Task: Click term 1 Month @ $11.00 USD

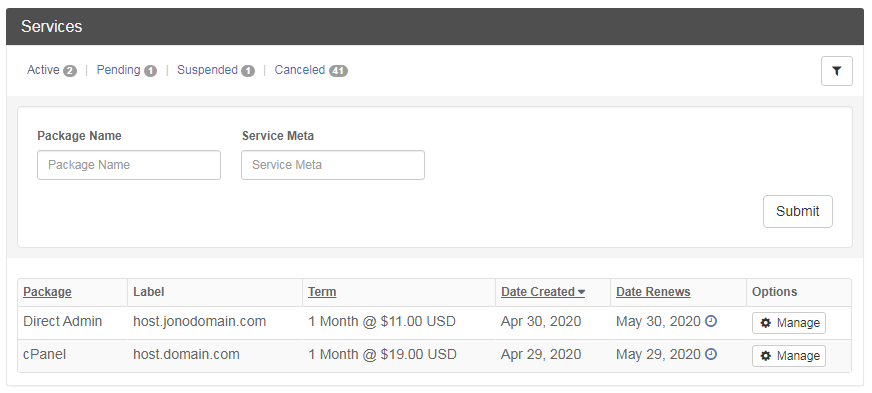Action: 382,321
